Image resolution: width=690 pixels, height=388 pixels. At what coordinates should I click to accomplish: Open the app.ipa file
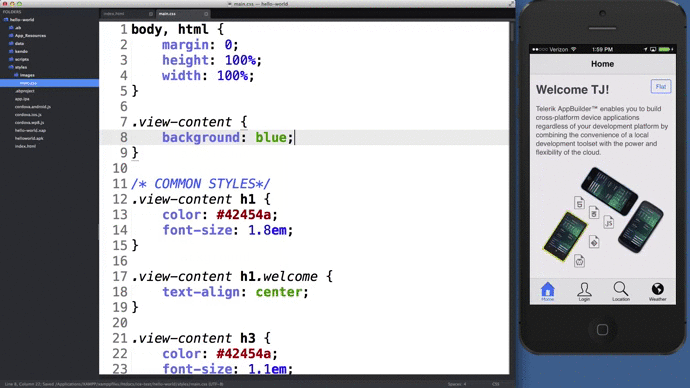tap(22, 99)
